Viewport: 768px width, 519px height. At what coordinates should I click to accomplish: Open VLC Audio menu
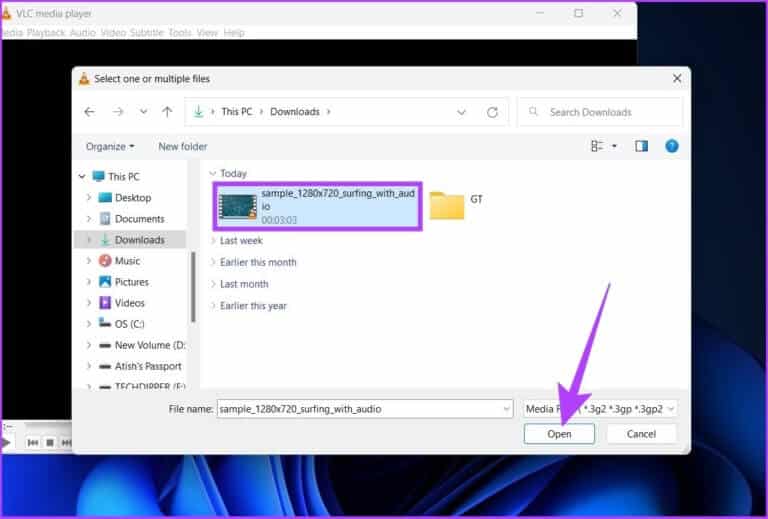pos(83,33)
